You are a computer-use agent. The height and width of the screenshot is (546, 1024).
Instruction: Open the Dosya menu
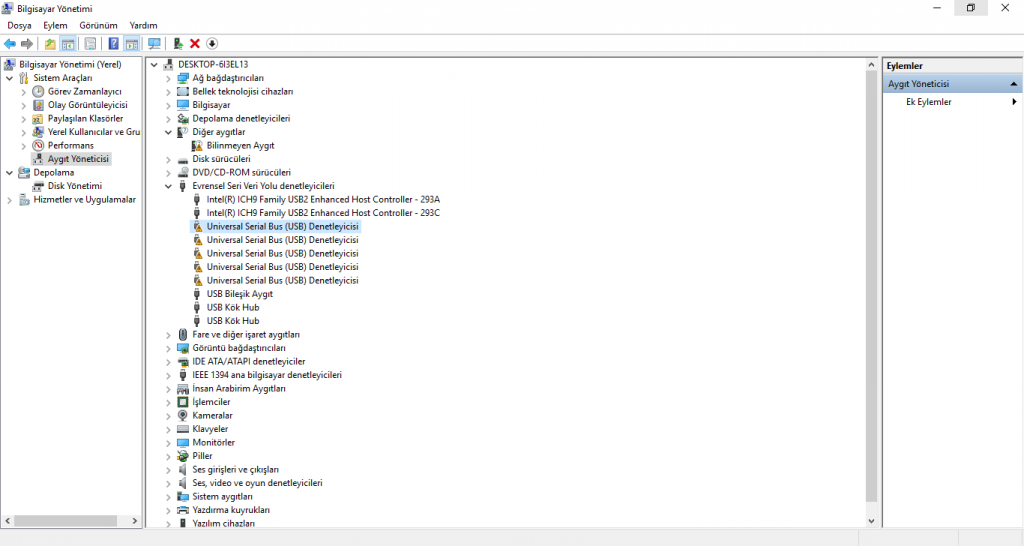19,25
